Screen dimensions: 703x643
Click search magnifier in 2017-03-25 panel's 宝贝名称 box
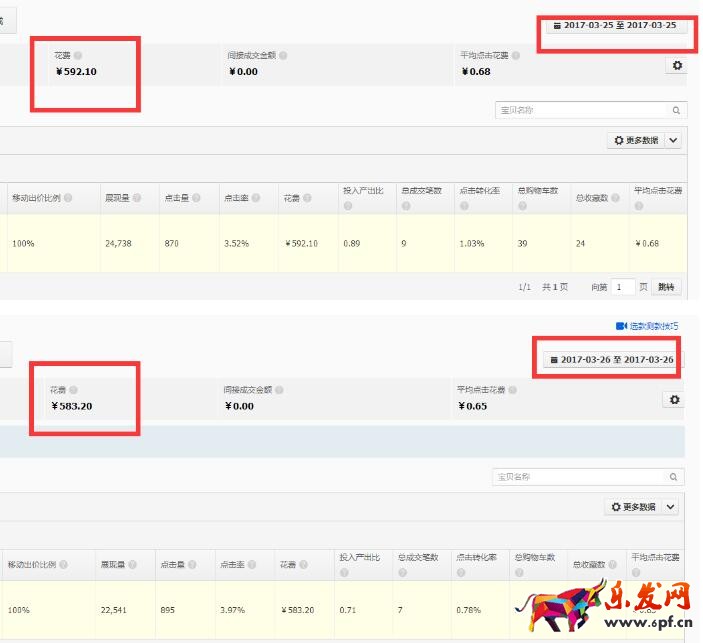pos(677,111)
